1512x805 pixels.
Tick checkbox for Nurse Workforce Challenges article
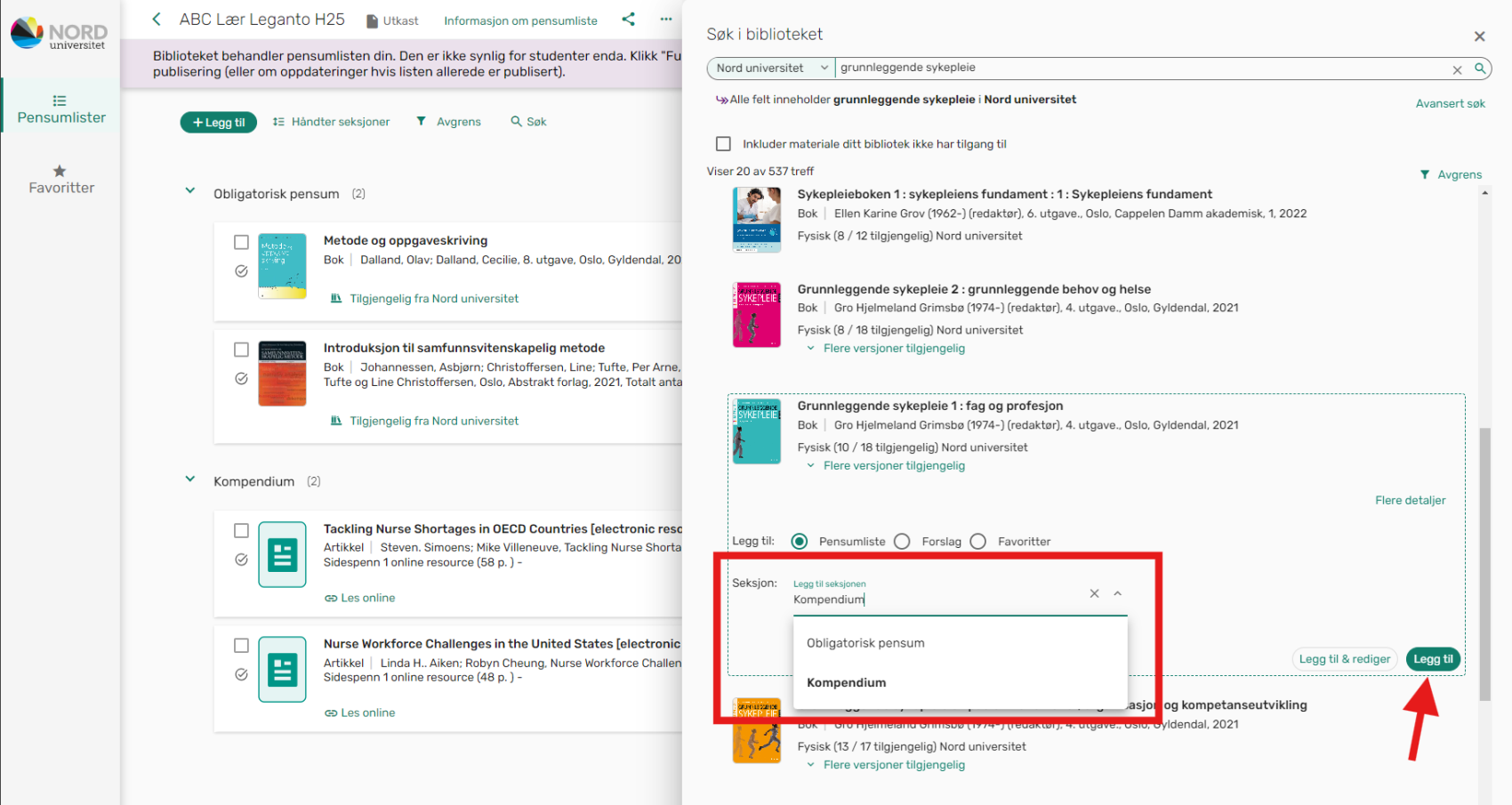[x=241, y=645]
